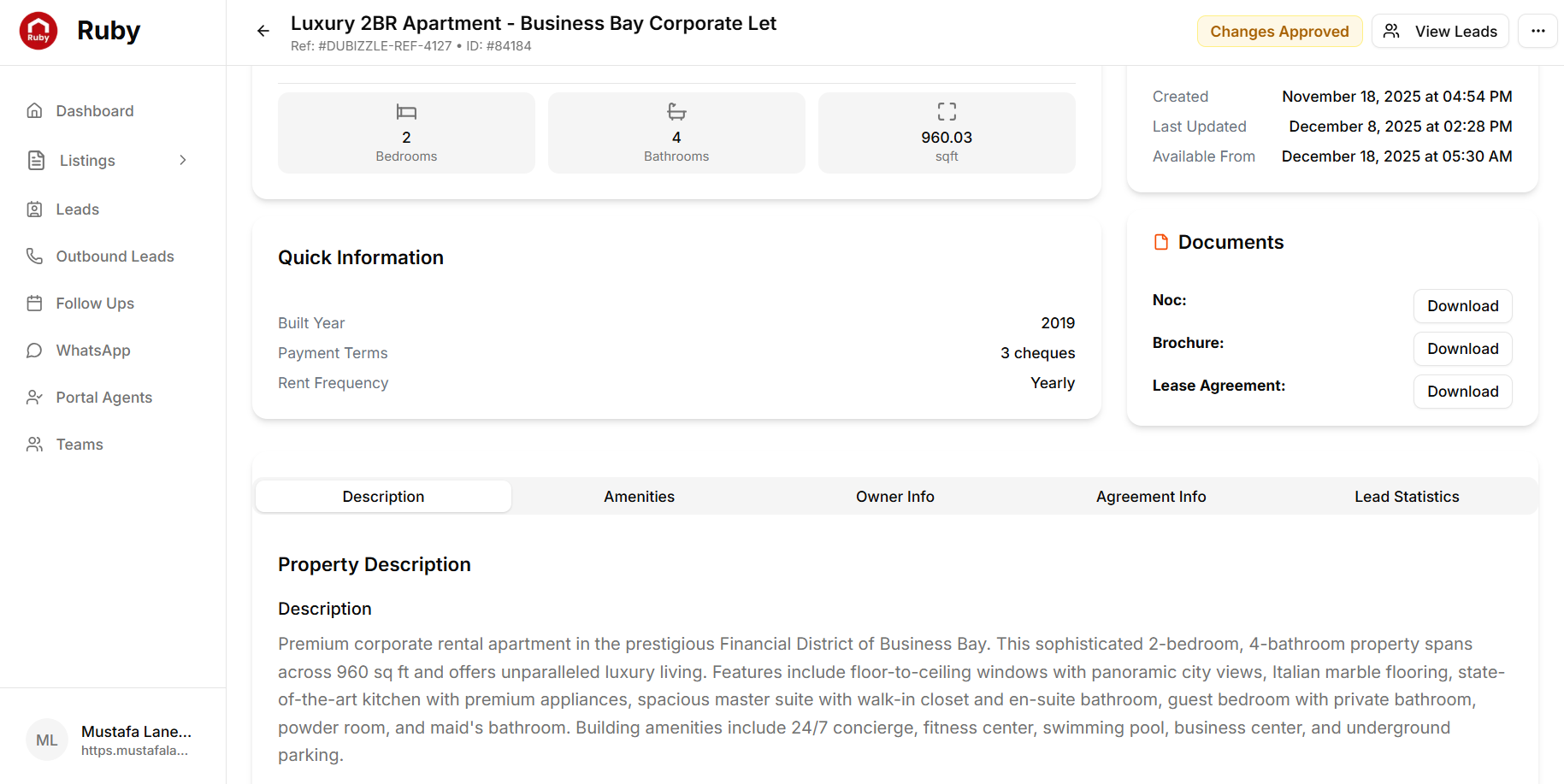Viewport: 1564px width, 784px height.
Task: Download the Brochure file
Action: pos(1462,349)
